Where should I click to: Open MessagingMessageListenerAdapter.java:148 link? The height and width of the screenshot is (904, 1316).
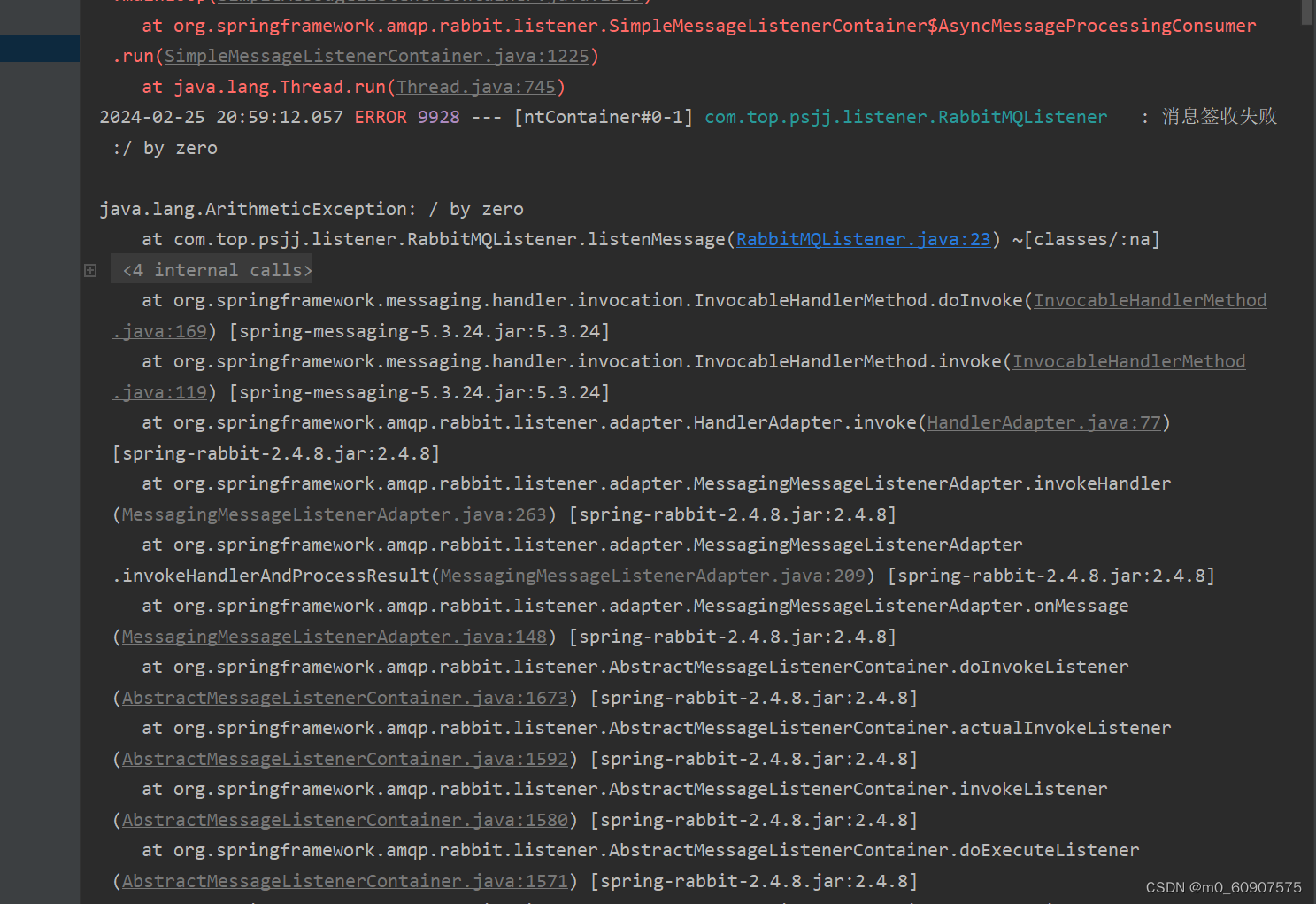(335, 637)
